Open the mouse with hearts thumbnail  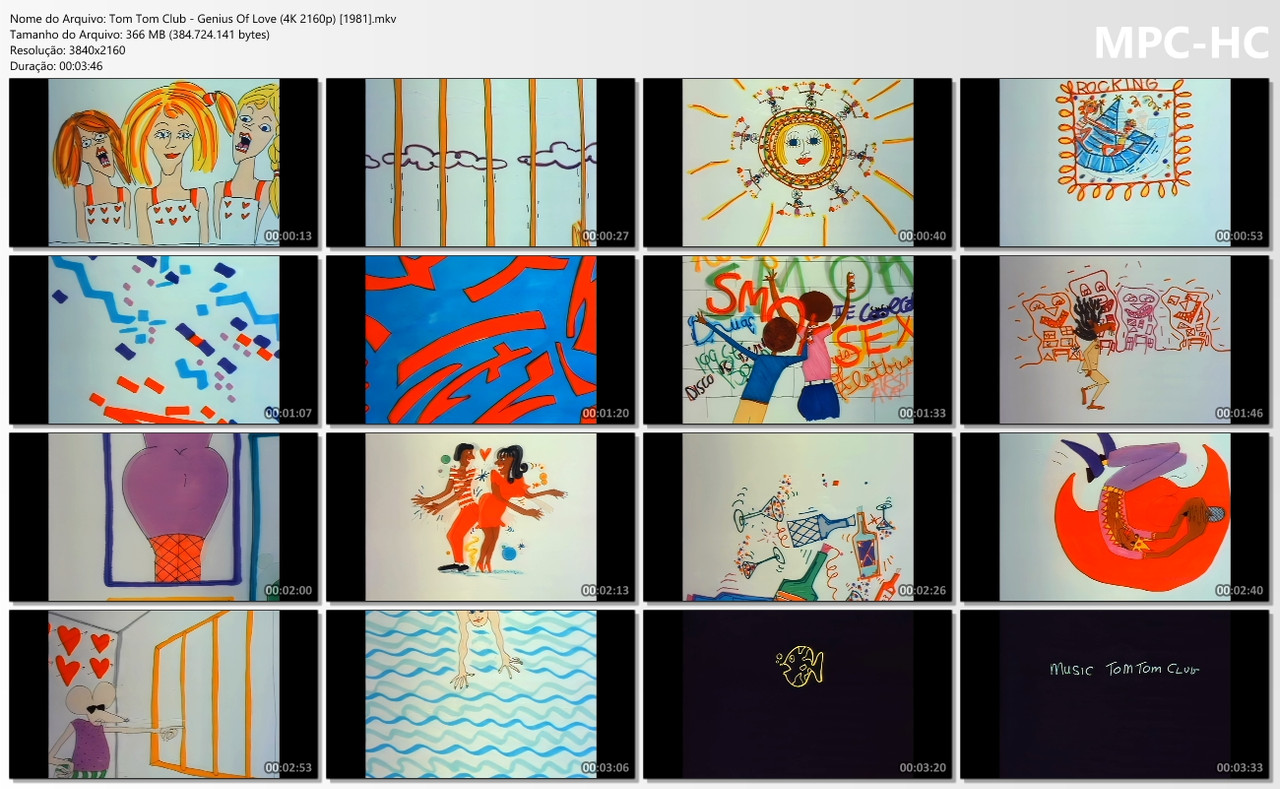coord(163,694)
